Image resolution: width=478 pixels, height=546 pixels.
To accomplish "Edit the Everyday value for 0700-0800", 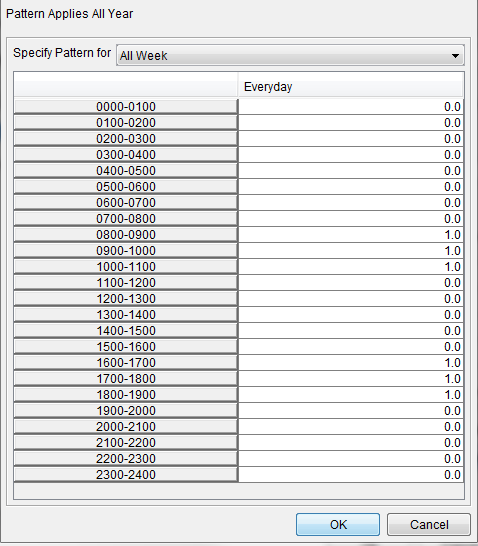I will pos(351,219).
